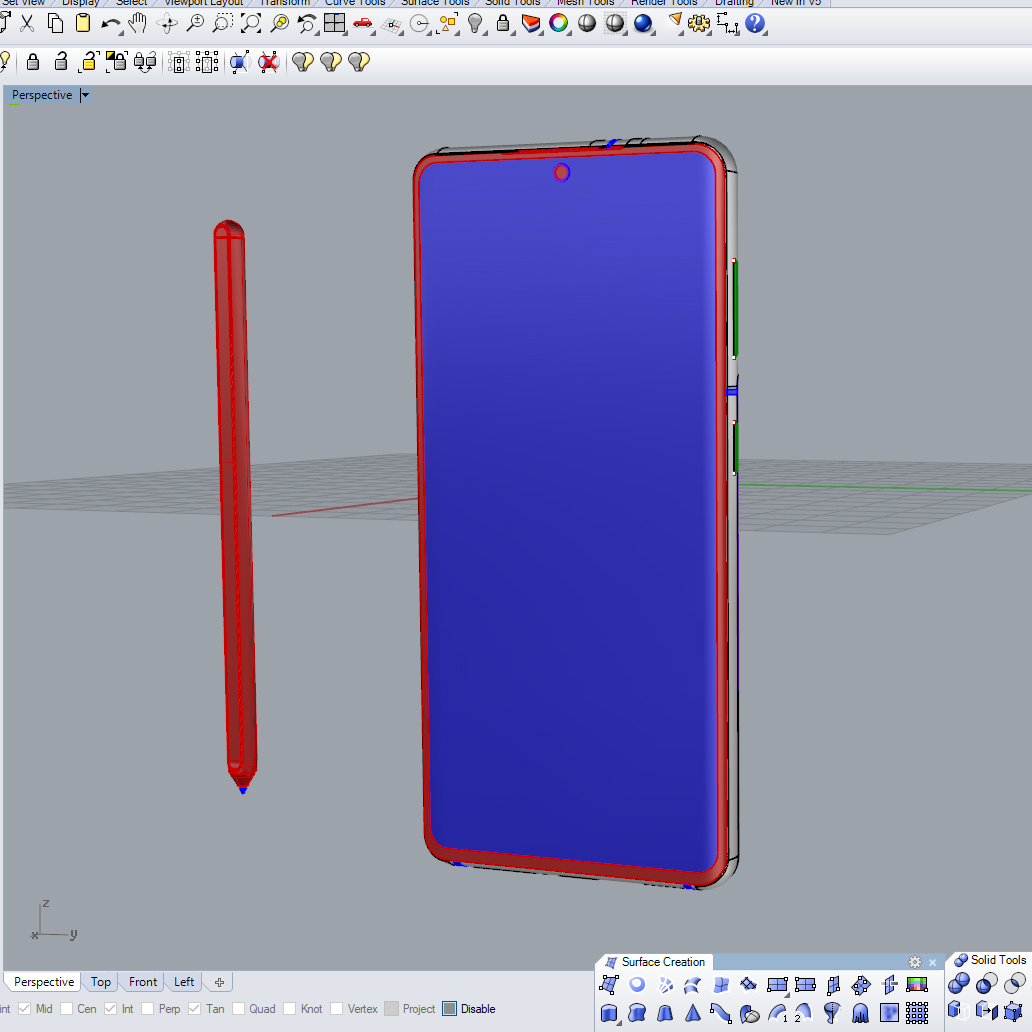Screen dimensions: 1032x1032
Task: Close the Surface Creation panel
Action: click(932, 962)
